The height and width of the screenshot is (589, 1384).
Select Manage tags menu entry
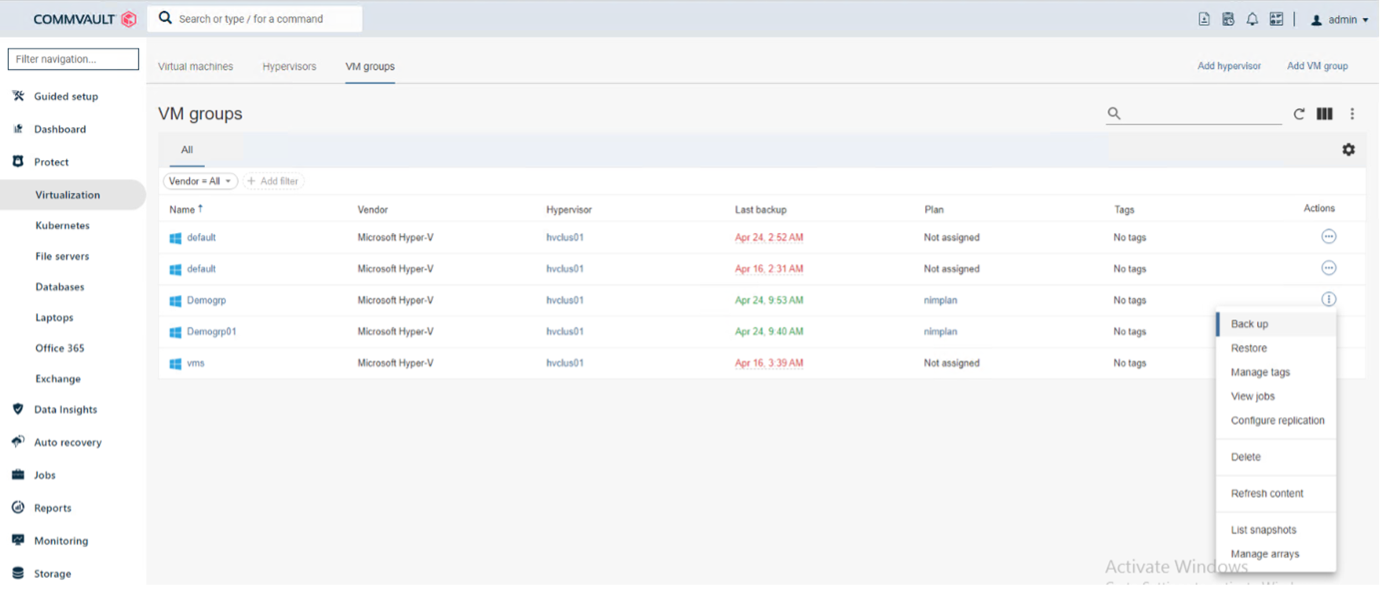(1276, 372)
